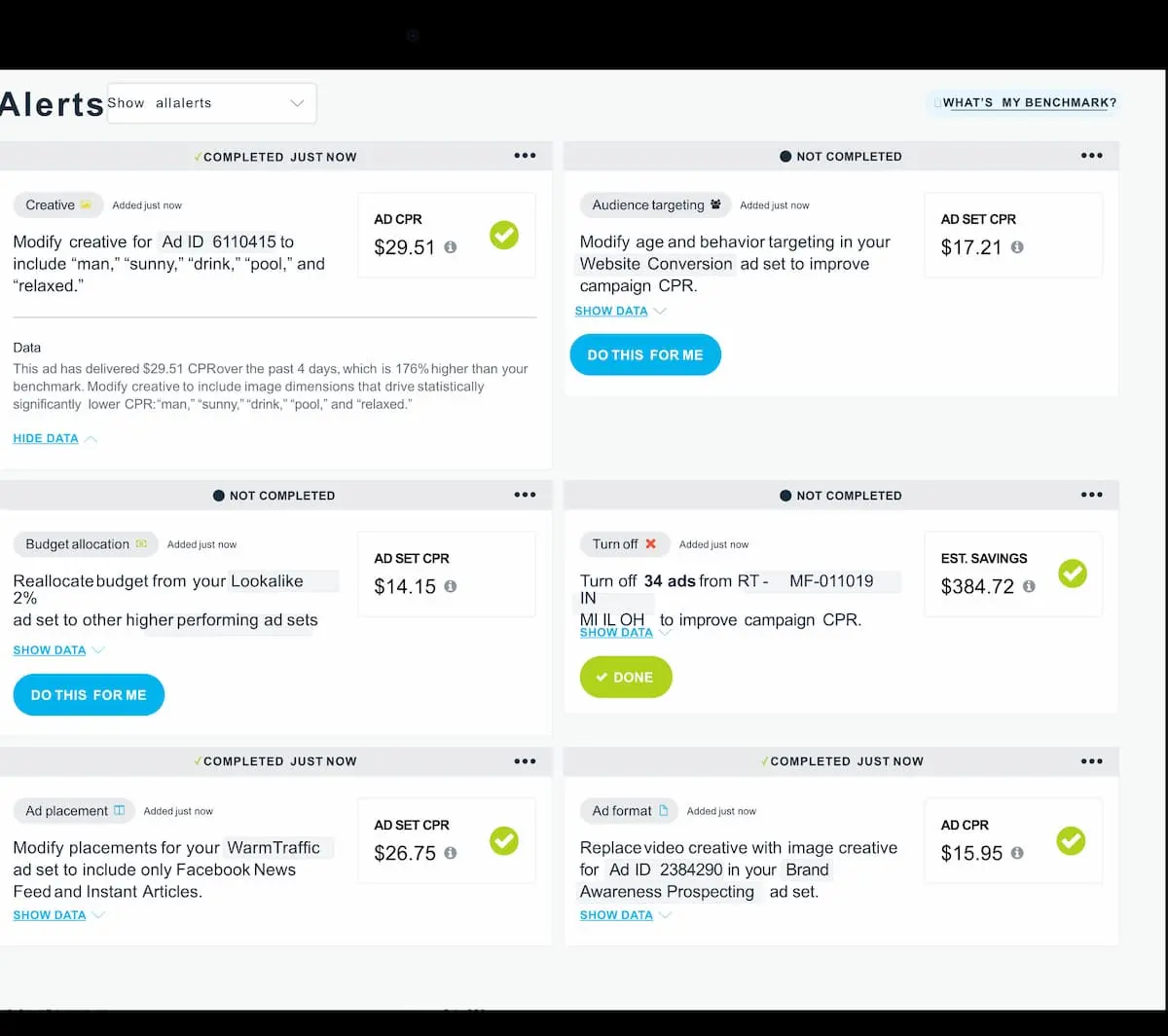Click the Audience targeting category tag

click(656, 205)
